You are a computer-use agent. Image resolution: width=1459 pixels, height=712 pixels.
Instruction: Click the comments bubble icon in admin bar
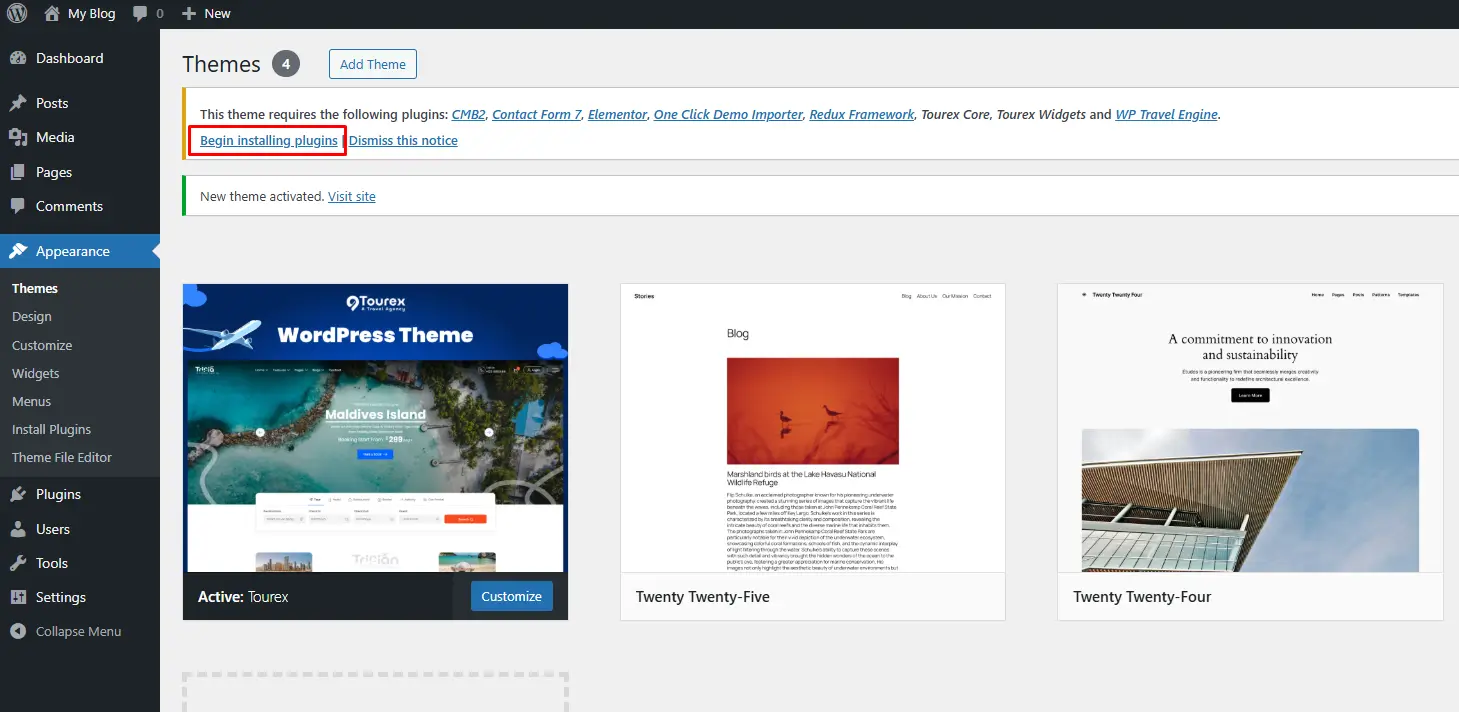(x=140, y=14)
